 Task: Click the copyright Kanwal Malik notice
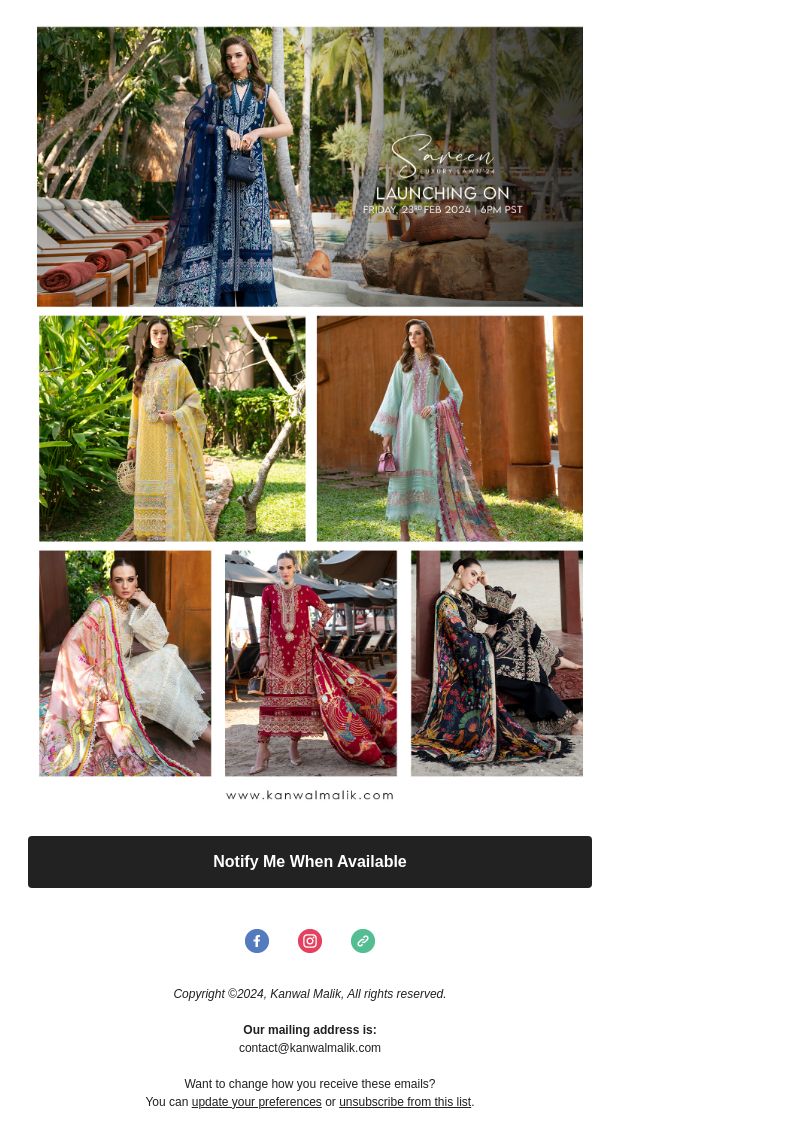click(310, 994)
